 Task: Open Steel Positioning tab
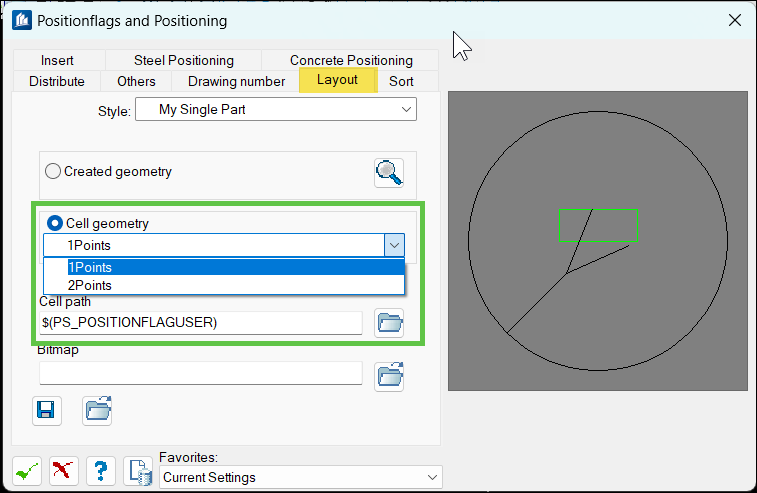183,60
